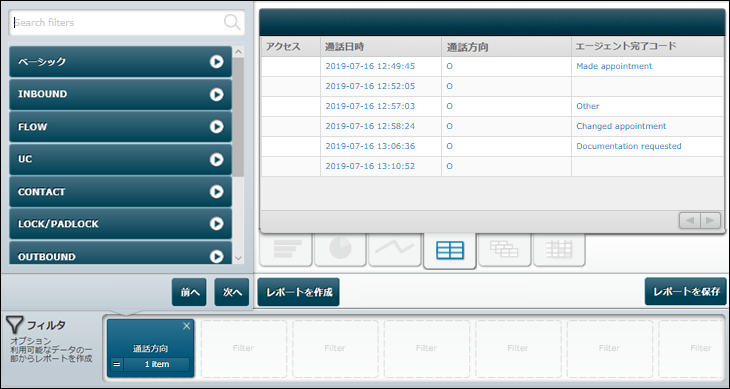Screen dimensions: 730x389
Task: Open the Made appointment completion code link
Action: [614, 66]
